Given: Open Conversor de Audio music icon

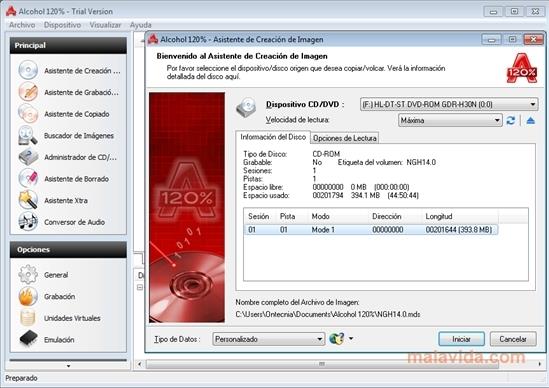Looking at the screenshot, I should 28,222.
